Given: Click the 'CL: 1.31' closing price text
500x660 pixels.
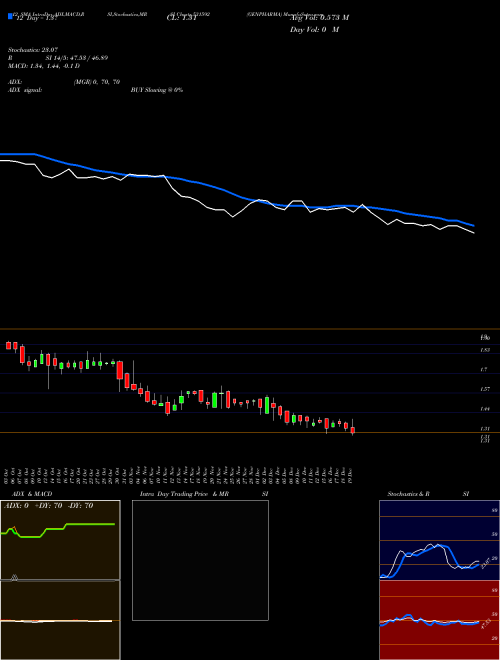Looking at the screenshot, I should point(182,18).
